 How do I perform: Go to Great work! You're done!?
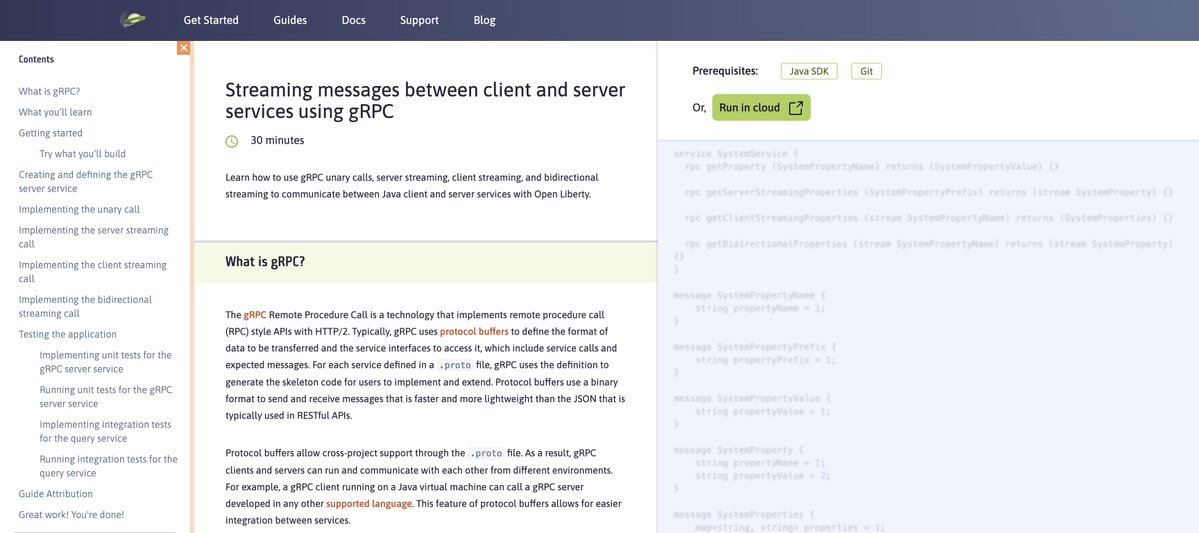(x=71, y=515)
